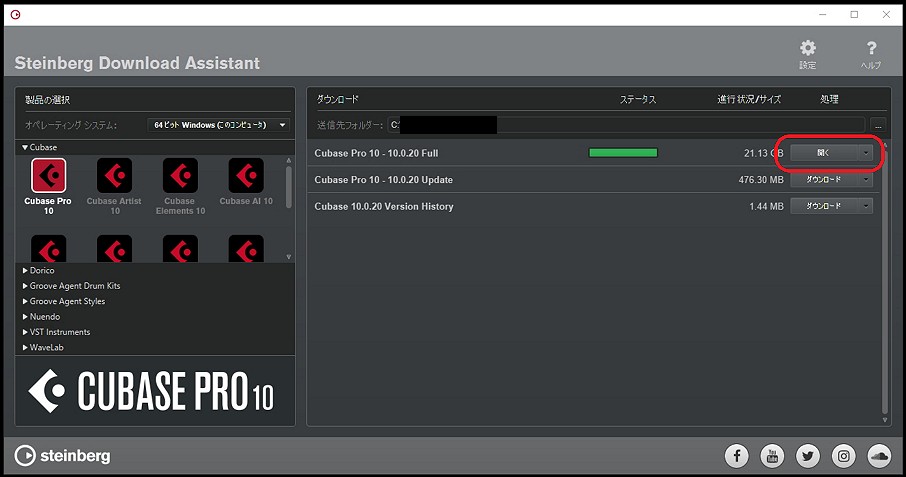Screen dimensions: 906x477
Task: Open the settings gear icon
Action: [x=808, y=48]
